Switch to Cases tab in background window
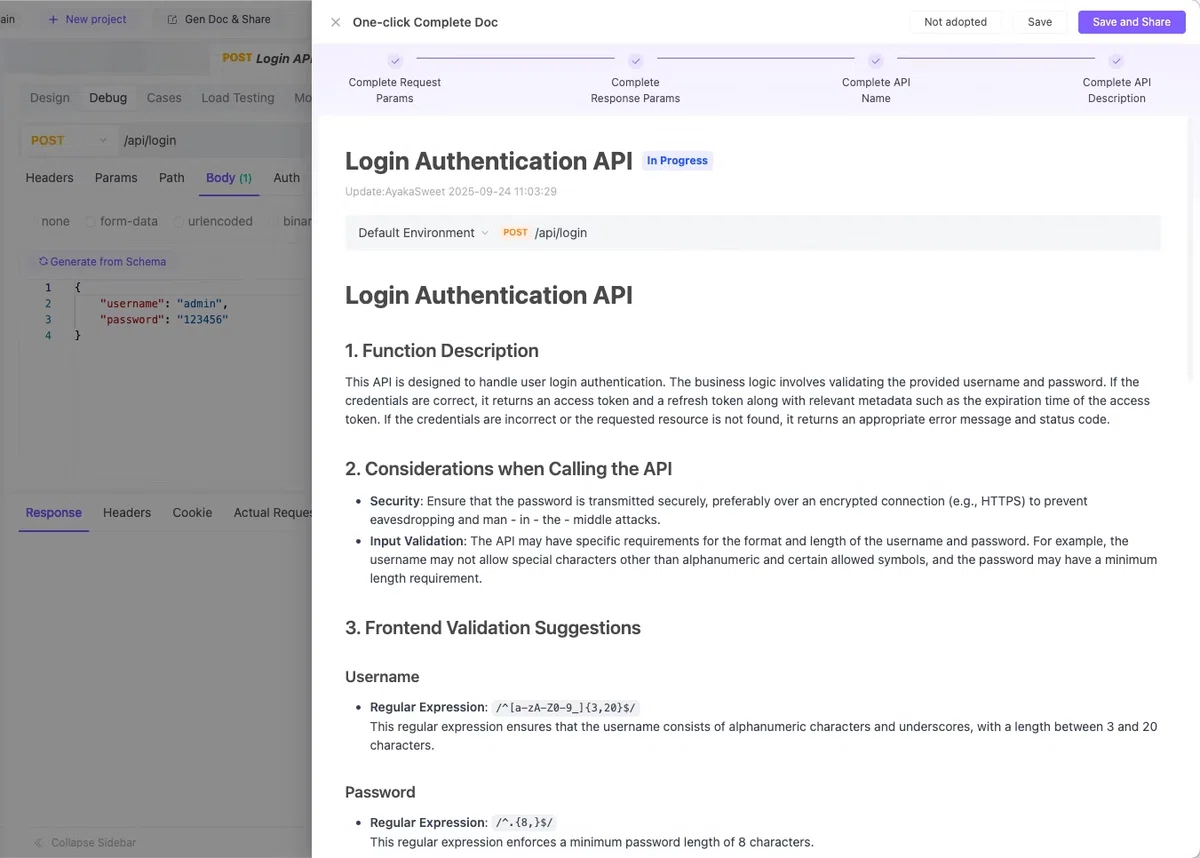Viewport: 1200px width, 858px height. pos(164,98)
